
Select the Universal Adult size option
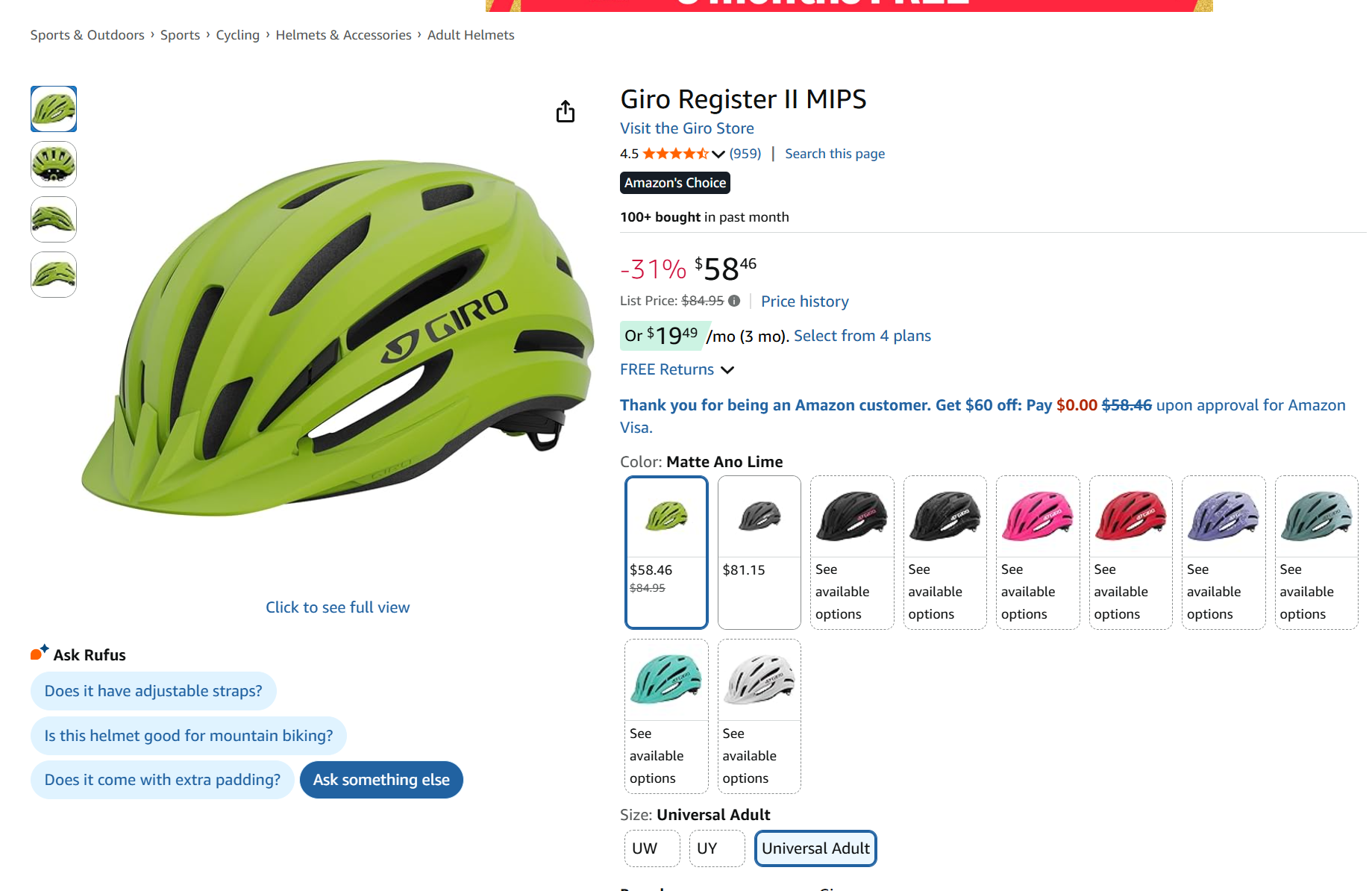coord(815,848)
